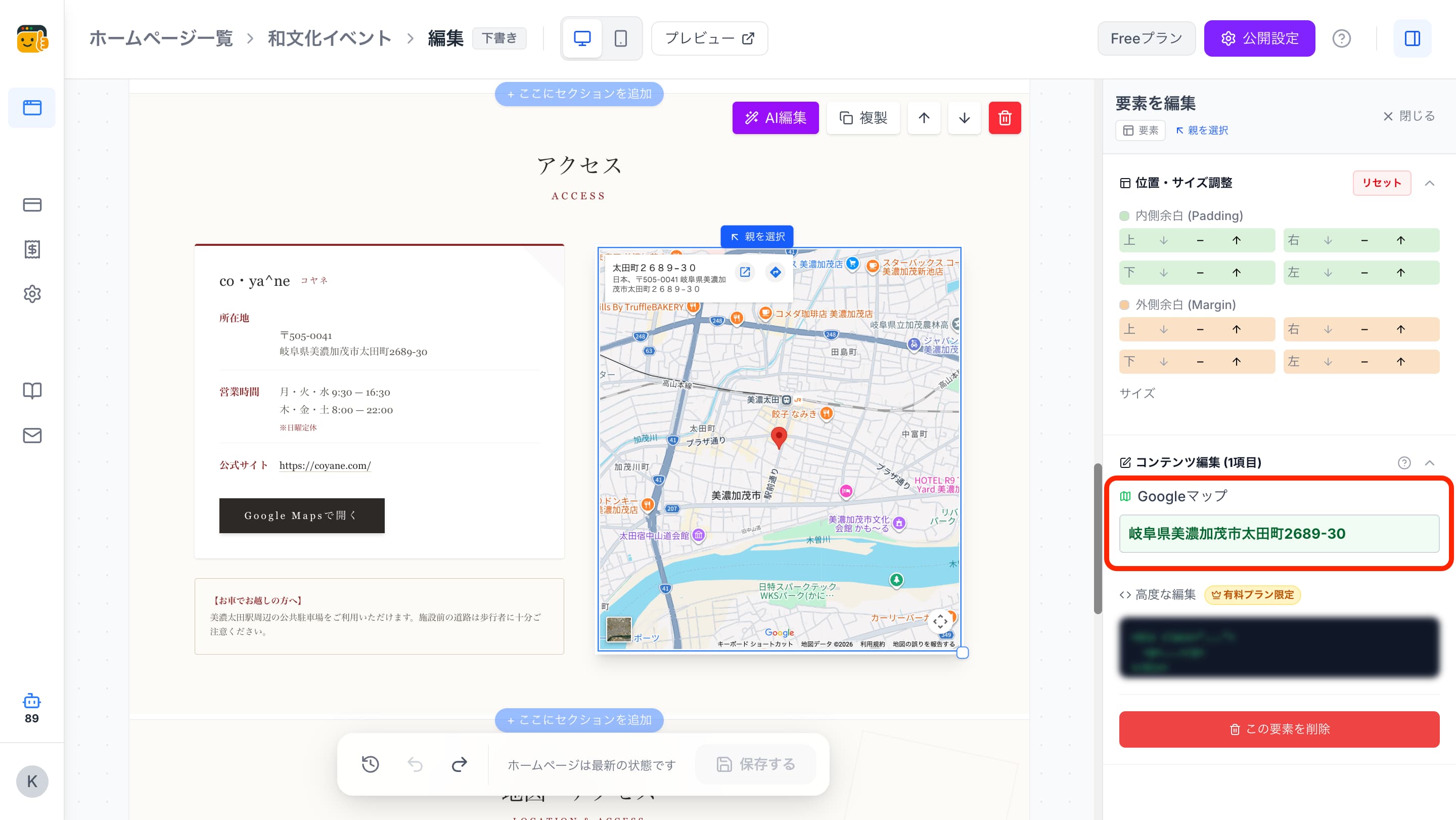Open version history with the clock icon

(370, 764)
